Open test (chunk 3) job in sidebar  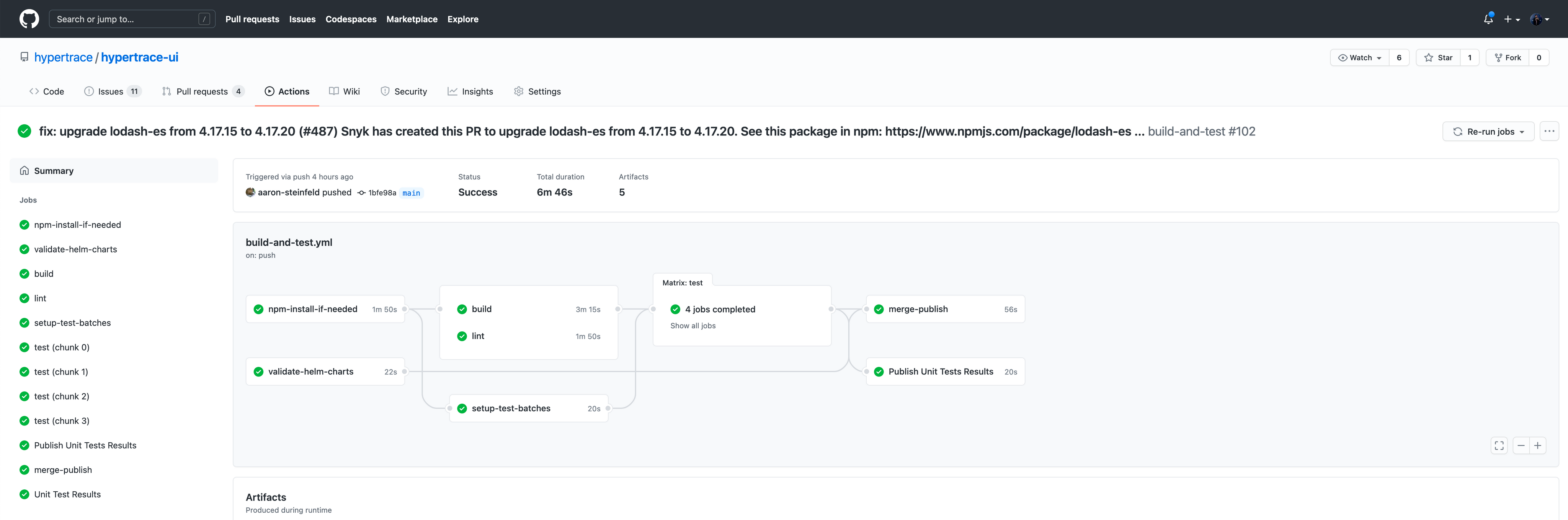(x=62, y=421)
